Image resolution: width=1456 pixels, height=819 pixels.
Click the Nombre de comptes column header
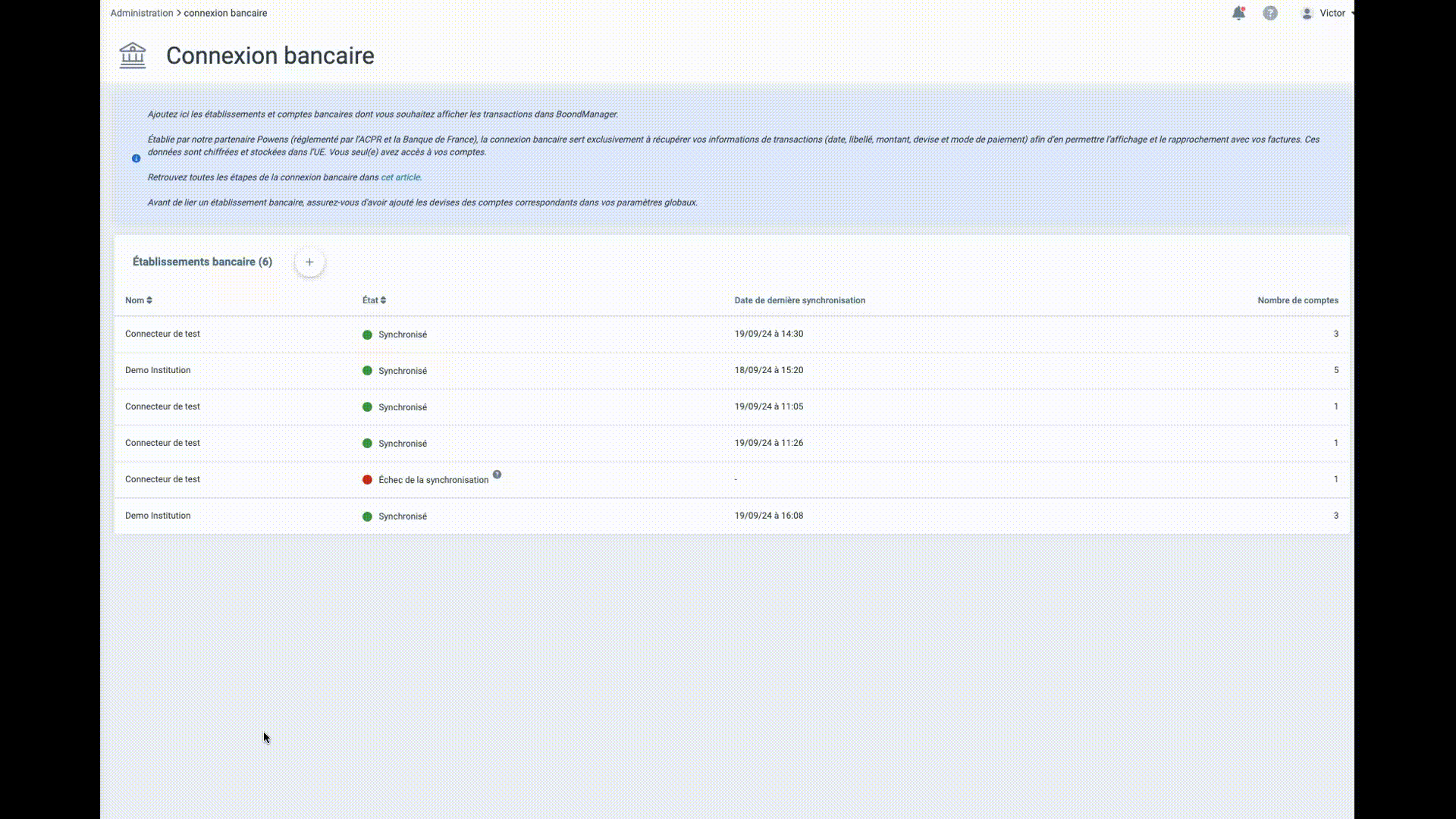coord(1298,300)
